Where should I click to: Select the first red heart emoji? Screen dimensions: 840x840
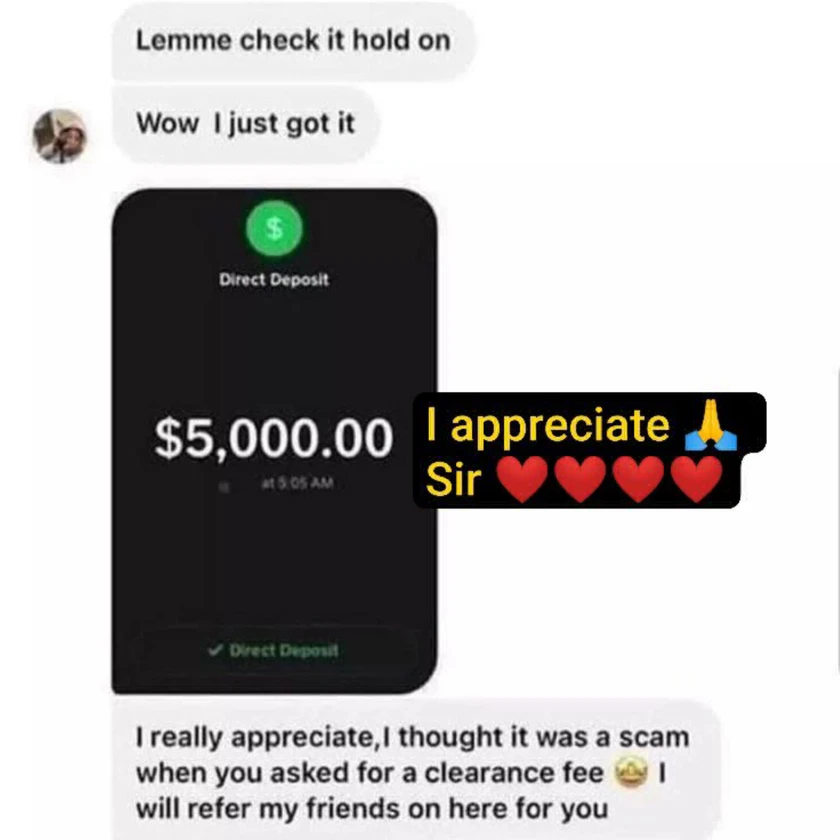coord(522,479)
